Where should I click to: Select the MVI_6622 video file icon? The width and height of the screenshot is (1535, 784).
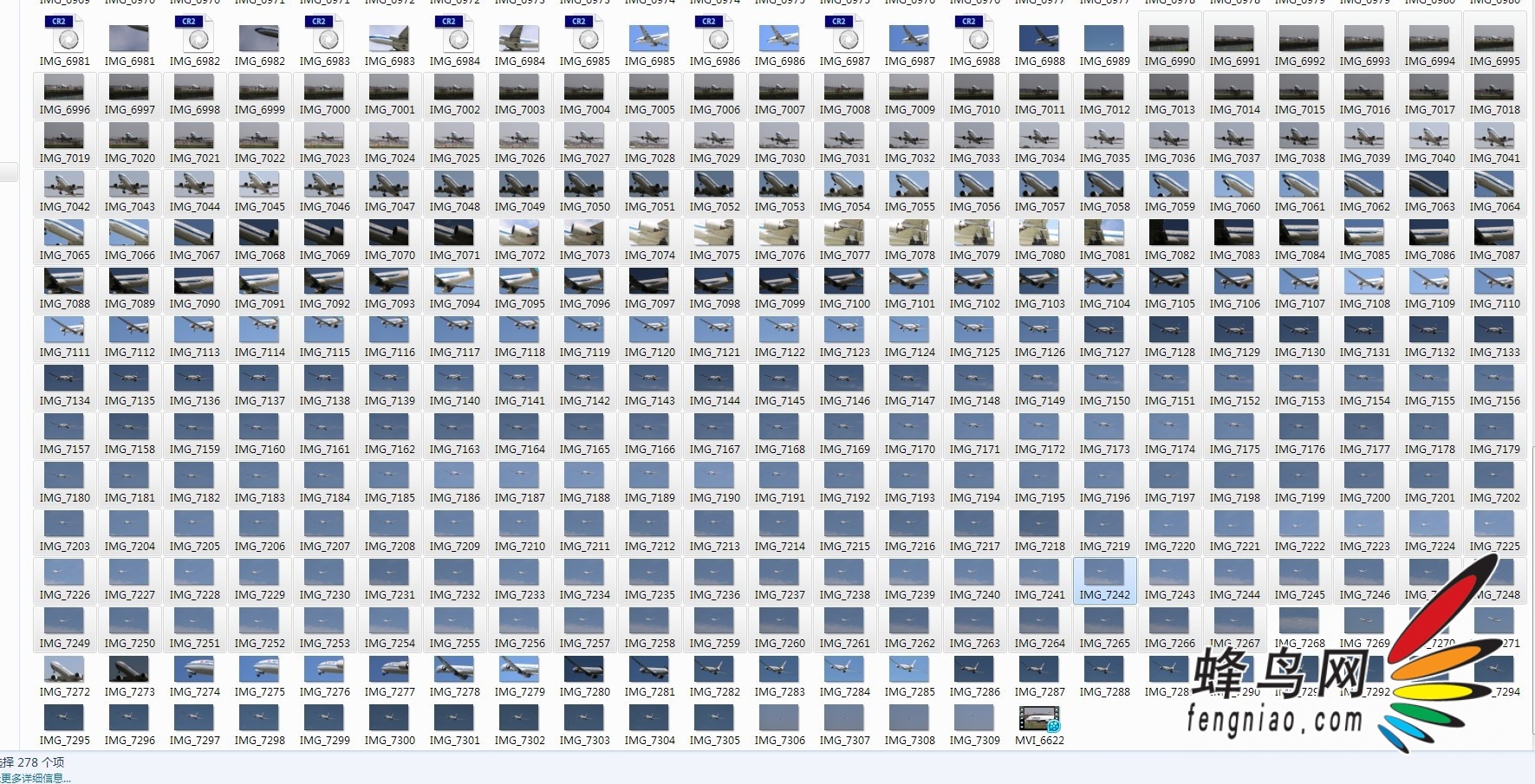(x=1039, y=719)
